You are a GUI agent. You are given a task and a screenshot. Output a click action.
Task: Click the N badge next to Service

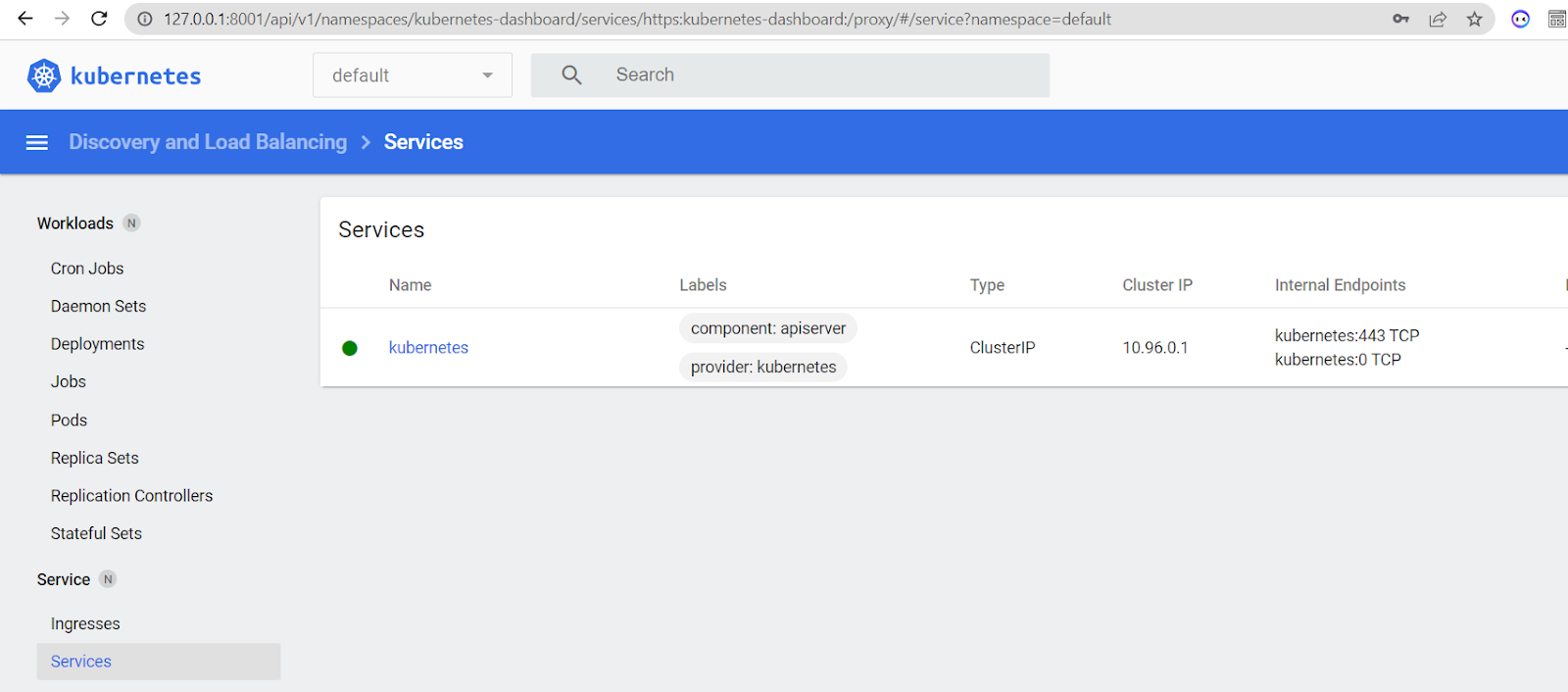[108, 579]
